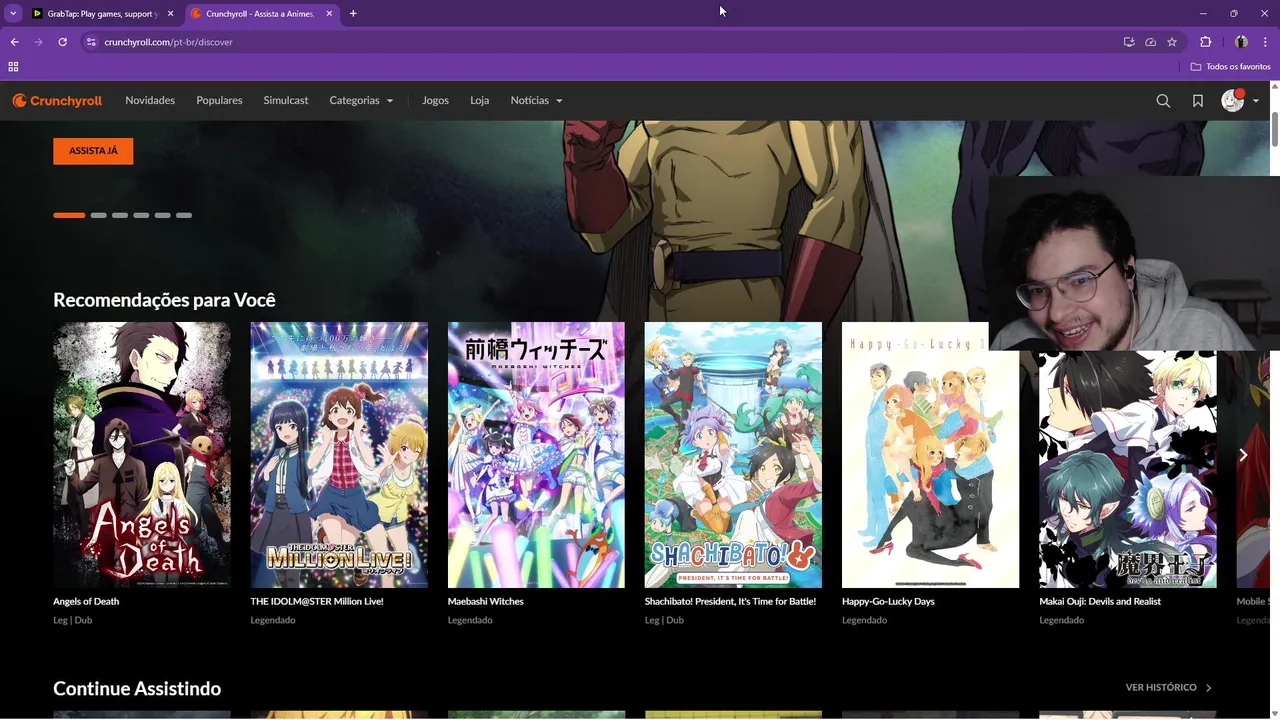Close the GrabTap tab
1280x720 pixels.
[x=171, y=14]
